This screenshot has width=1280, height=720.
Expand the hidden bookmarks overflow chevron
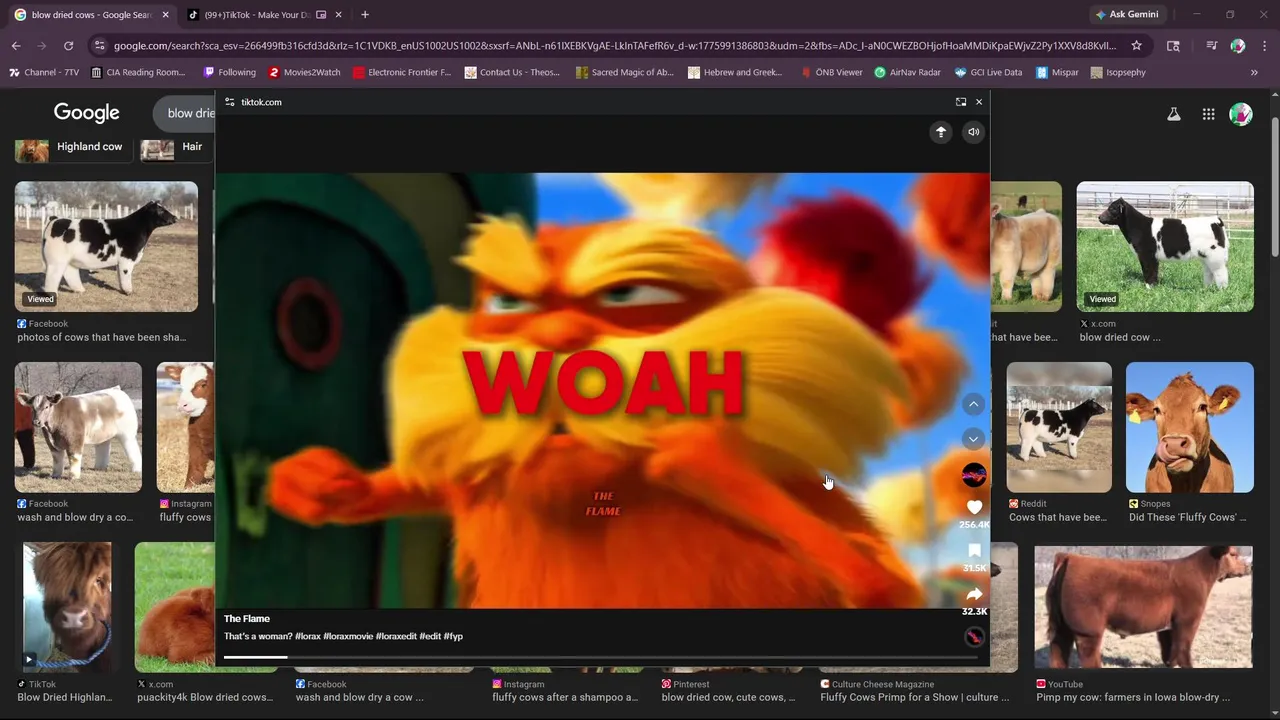tap(1254, 73)
